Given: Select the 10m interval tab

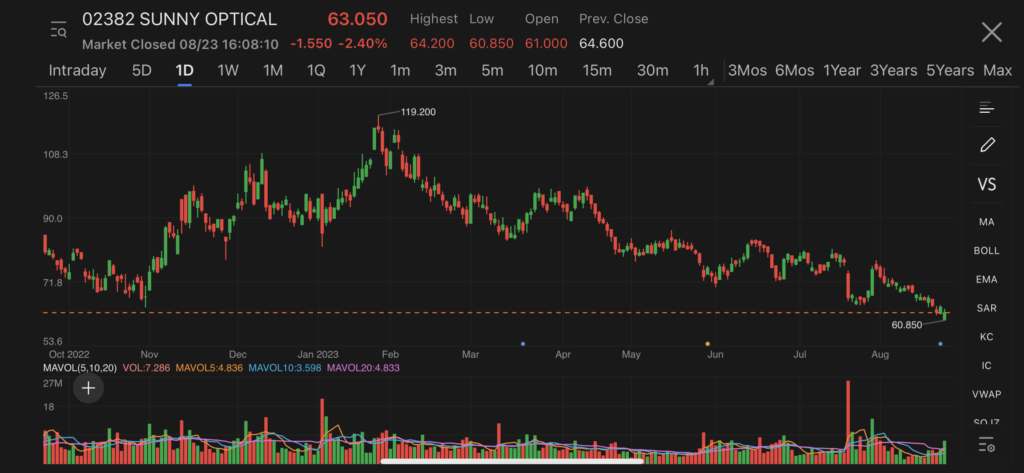Looking at the screenshot, I should pyautogui.click(x=543, y=71).
